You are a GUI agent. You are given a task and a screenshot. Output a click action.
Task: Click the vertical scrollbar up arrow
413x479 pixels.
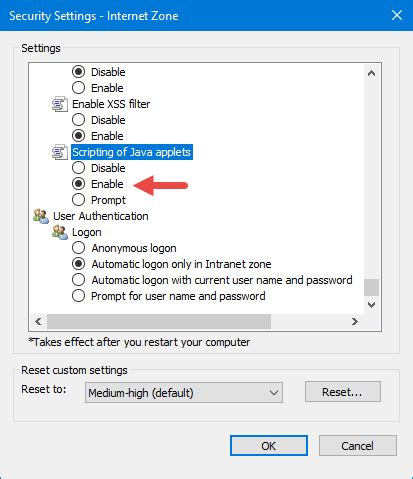[x=371, y=73]
